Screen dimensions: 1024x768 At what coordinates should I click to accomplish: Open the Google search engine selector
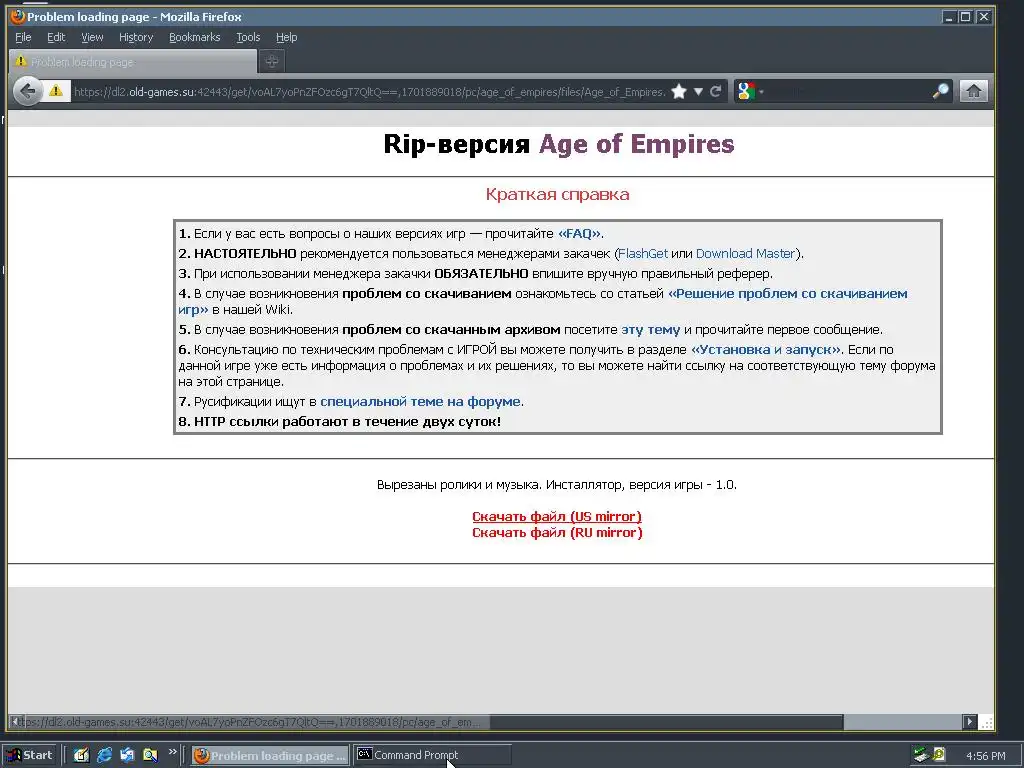tap(750, 91)
